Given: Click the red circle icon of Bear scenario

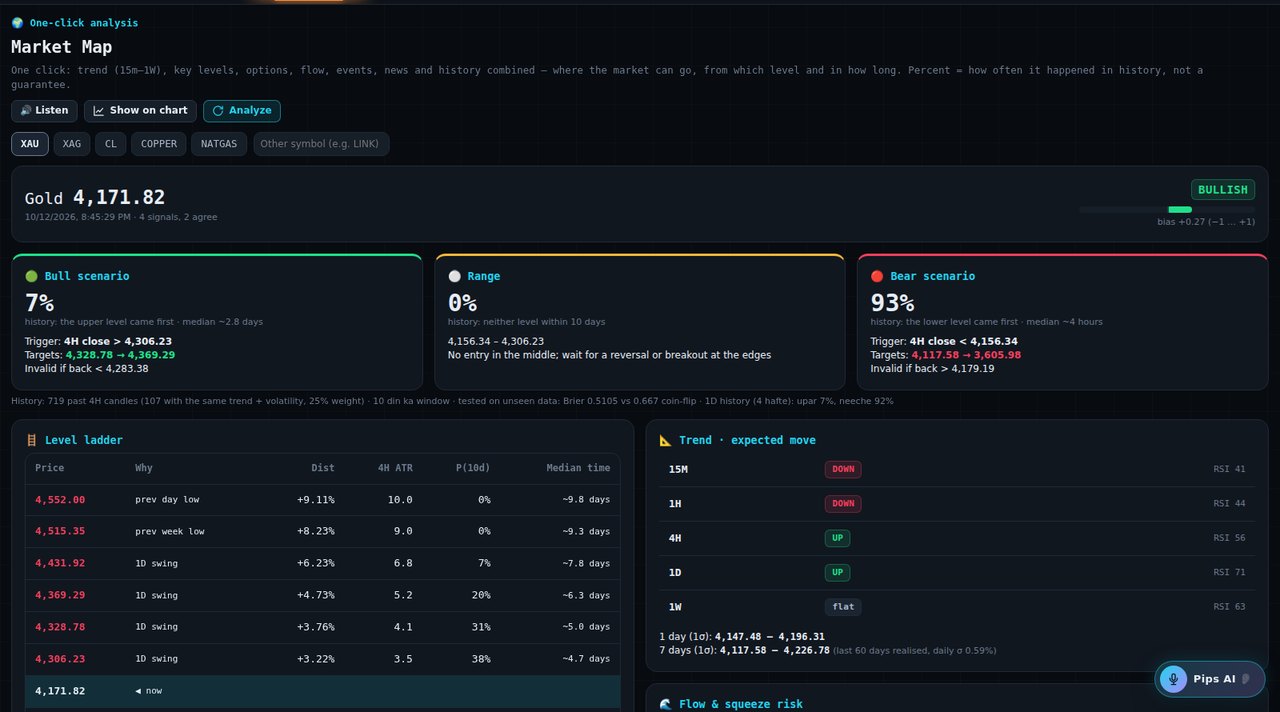Looking at the screenshot, I should 877,276.
